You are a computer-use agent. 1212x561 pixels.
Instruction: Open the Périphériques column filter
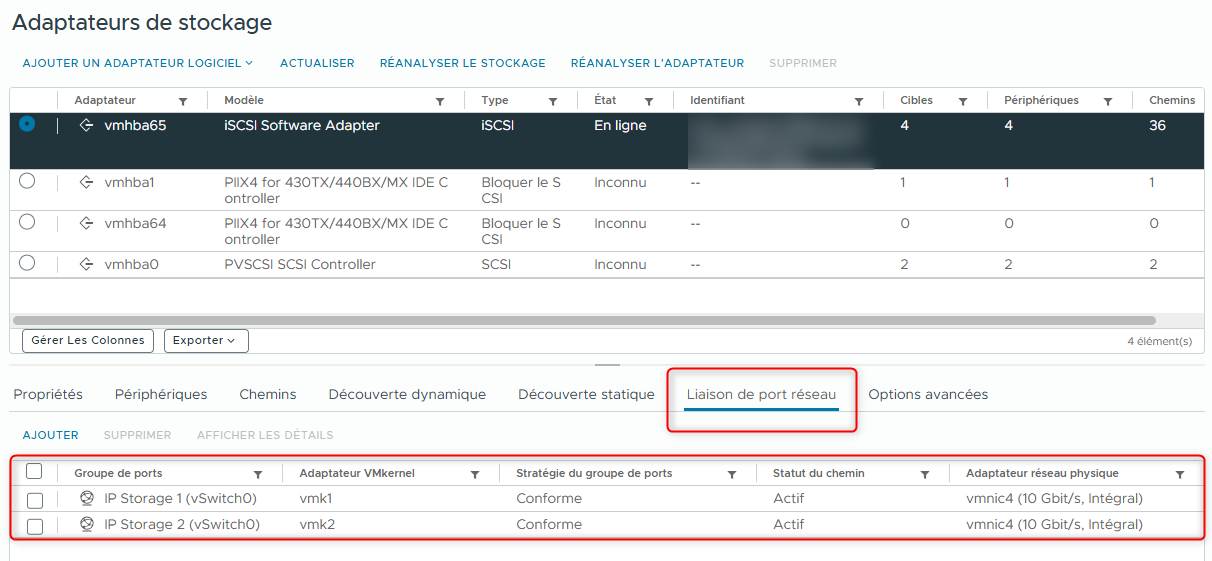1108,101
